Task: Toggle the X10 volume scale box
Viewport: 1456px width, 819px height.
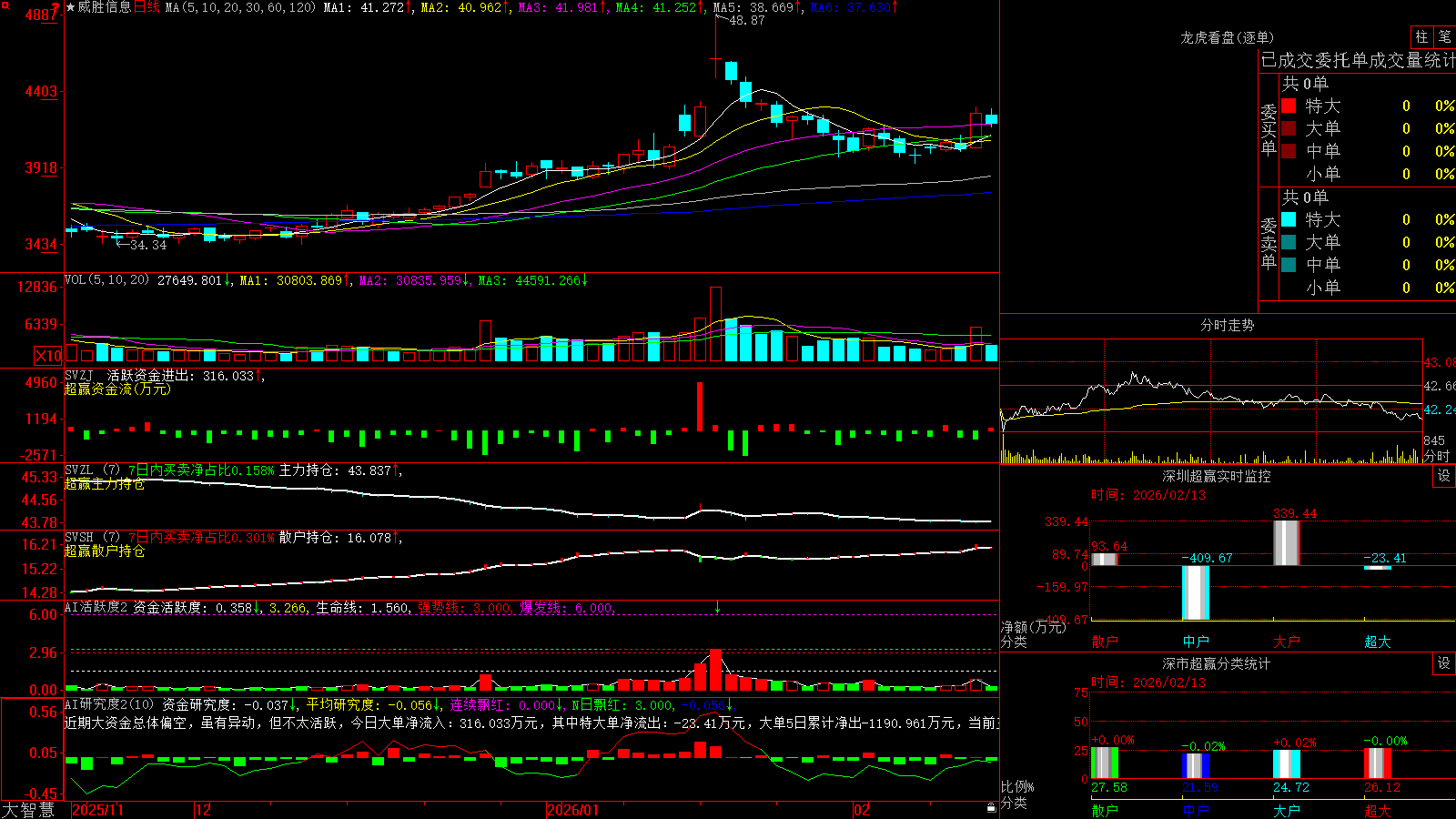Action: tap(48, 356)
